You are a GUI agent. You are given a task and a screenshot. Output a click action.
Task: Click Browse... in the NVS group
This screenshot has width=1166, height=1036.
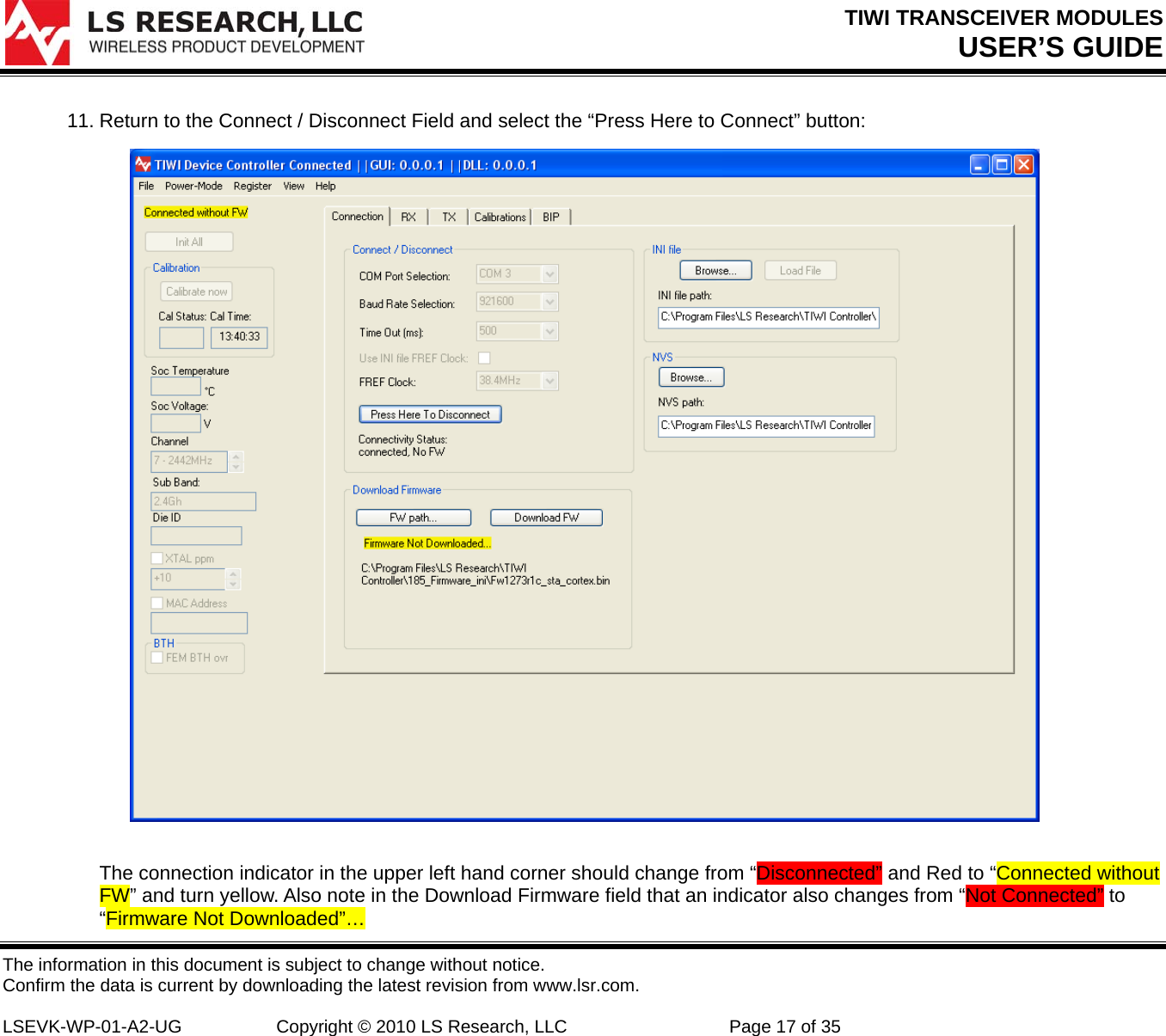(691, 377)
